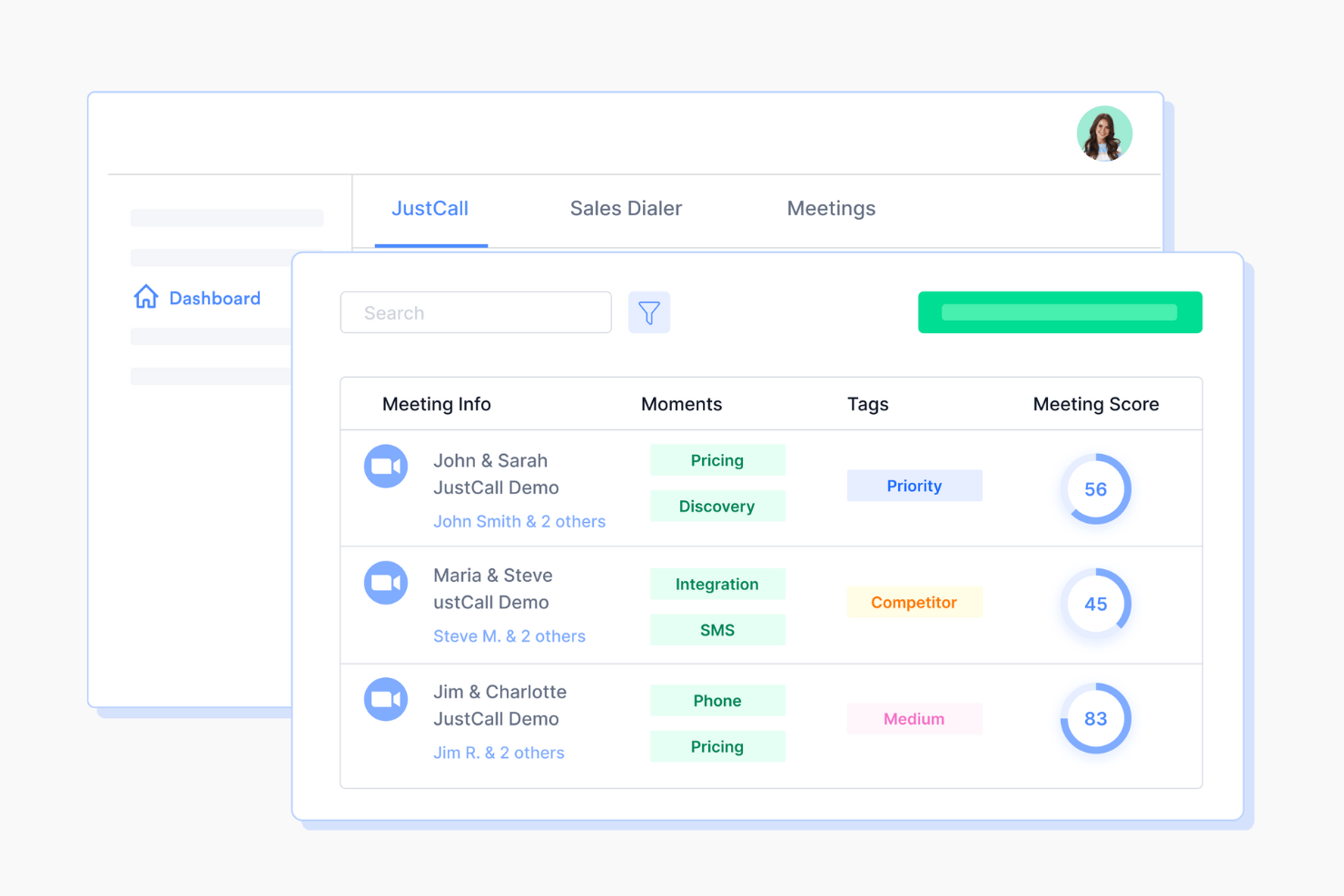This screenshot has width=1344, height=896.
Task: Open video icon for Maria & Steve meeting
Action: click(386, 582)
